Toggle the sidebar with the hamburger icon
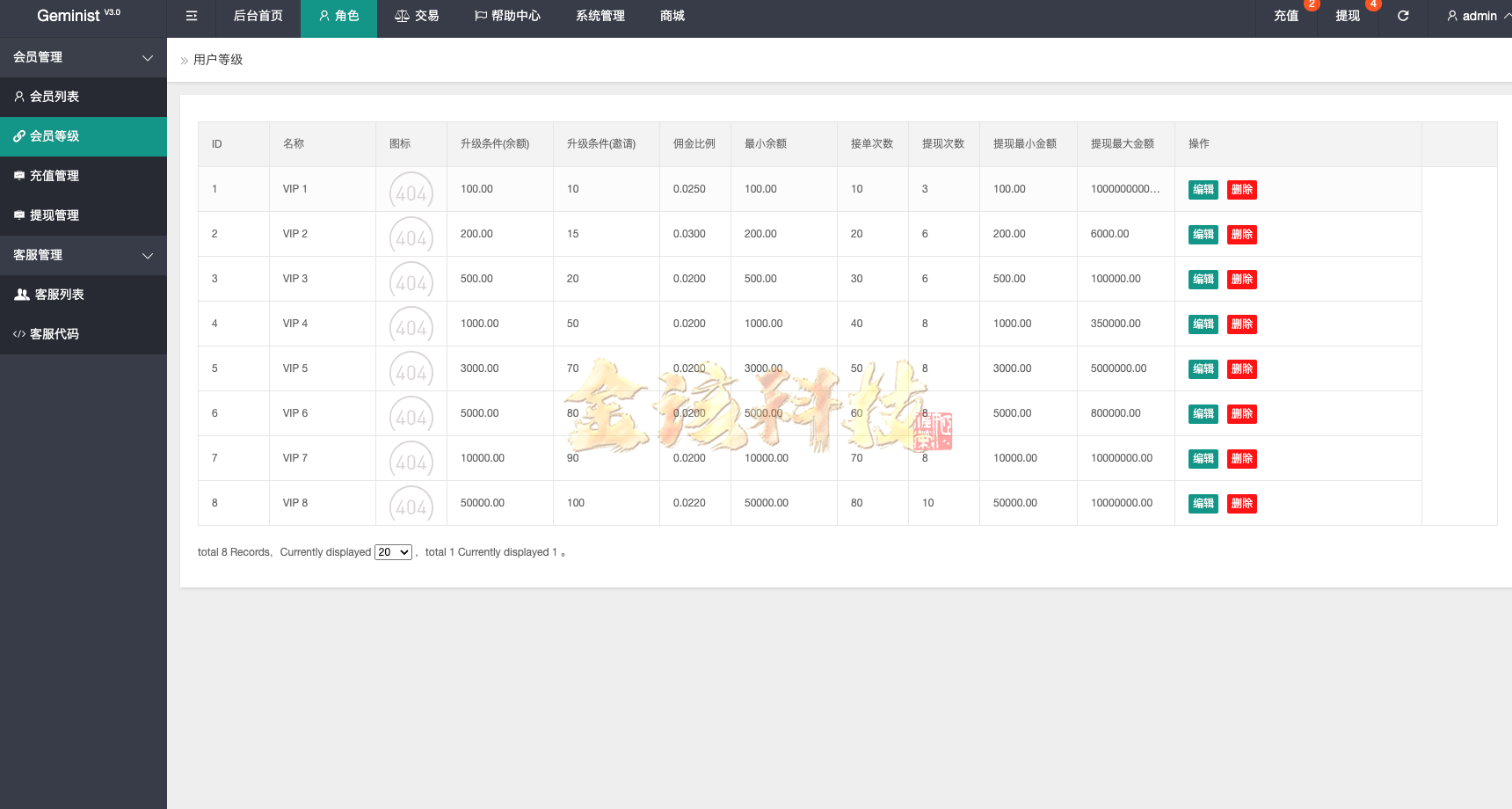Screen dimensions: 1512x809 pos(190,15)
